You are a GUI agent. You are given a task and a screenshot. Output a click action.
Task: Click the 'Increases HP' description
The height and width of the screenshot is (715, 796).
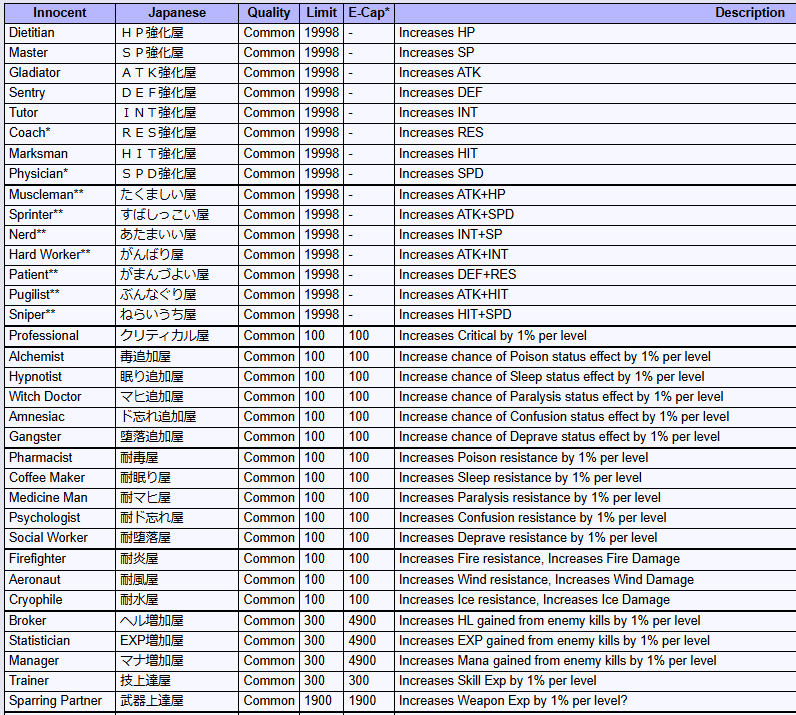437,33
